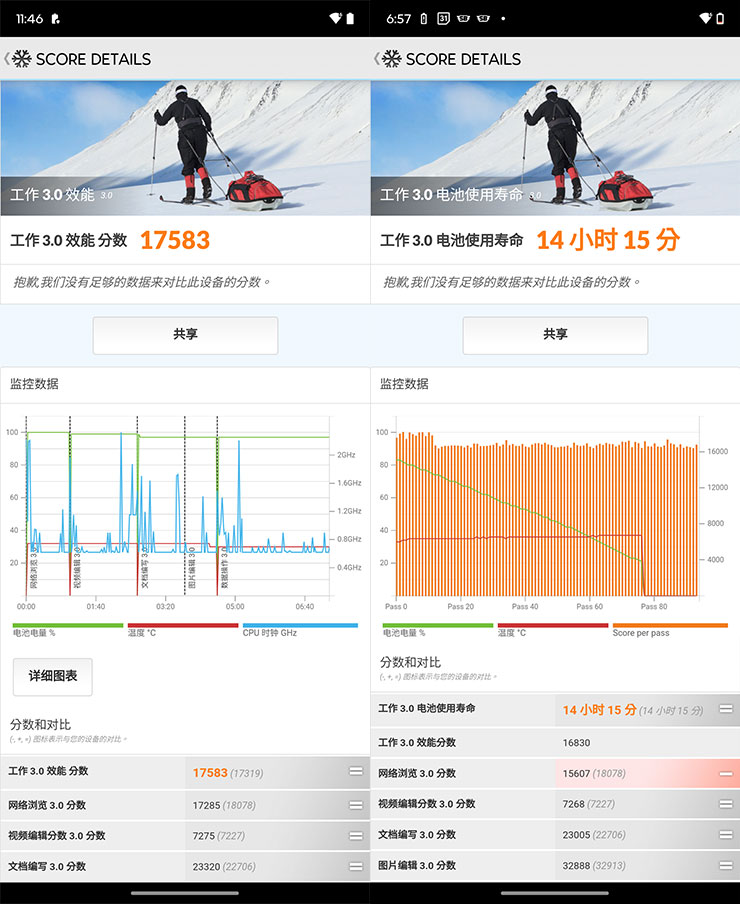Tap left screen home gesture bar
740x904 pixels.
[x=185, y=893]
